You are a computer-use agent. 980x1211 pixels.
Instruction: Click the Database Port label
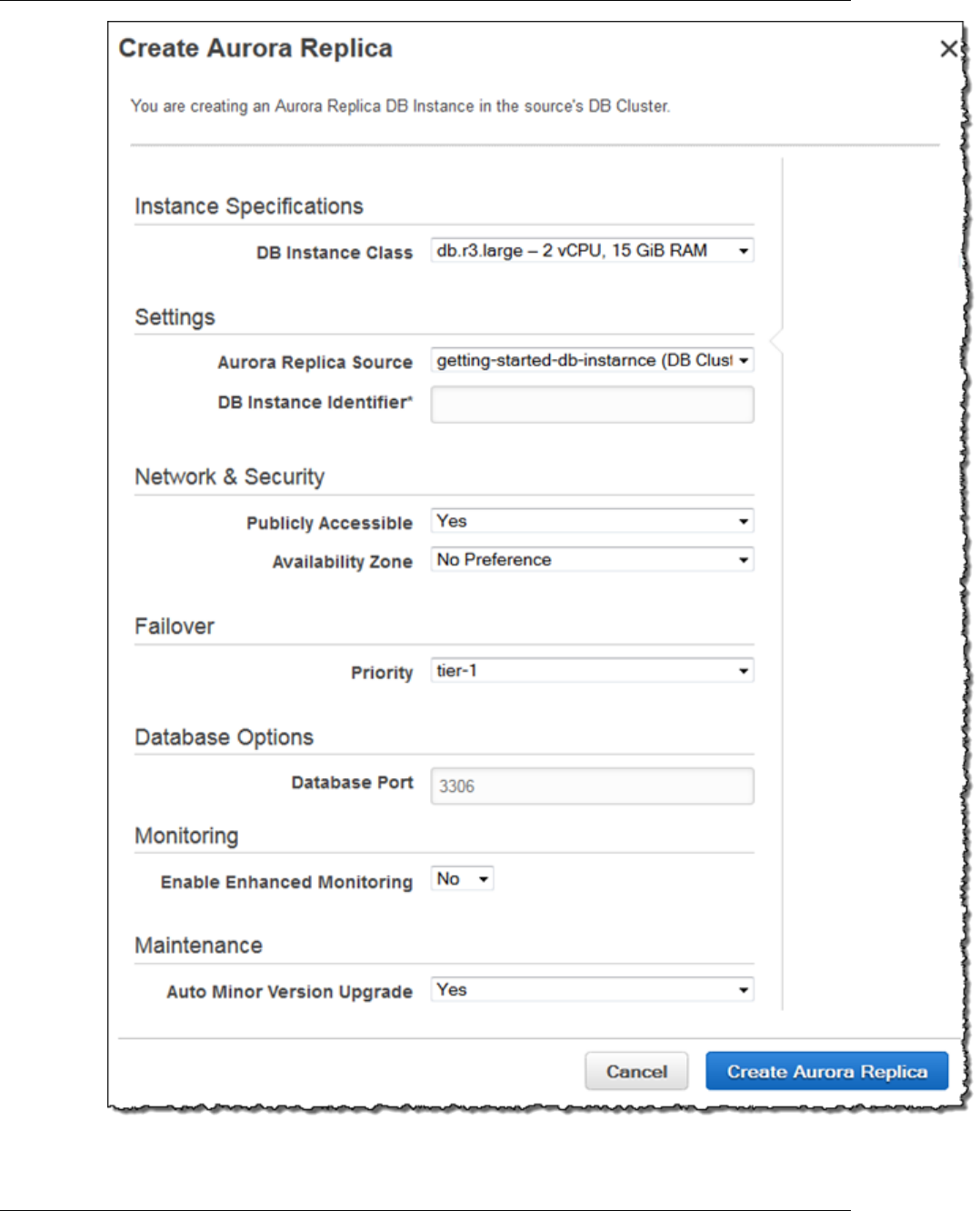(352, 783)
